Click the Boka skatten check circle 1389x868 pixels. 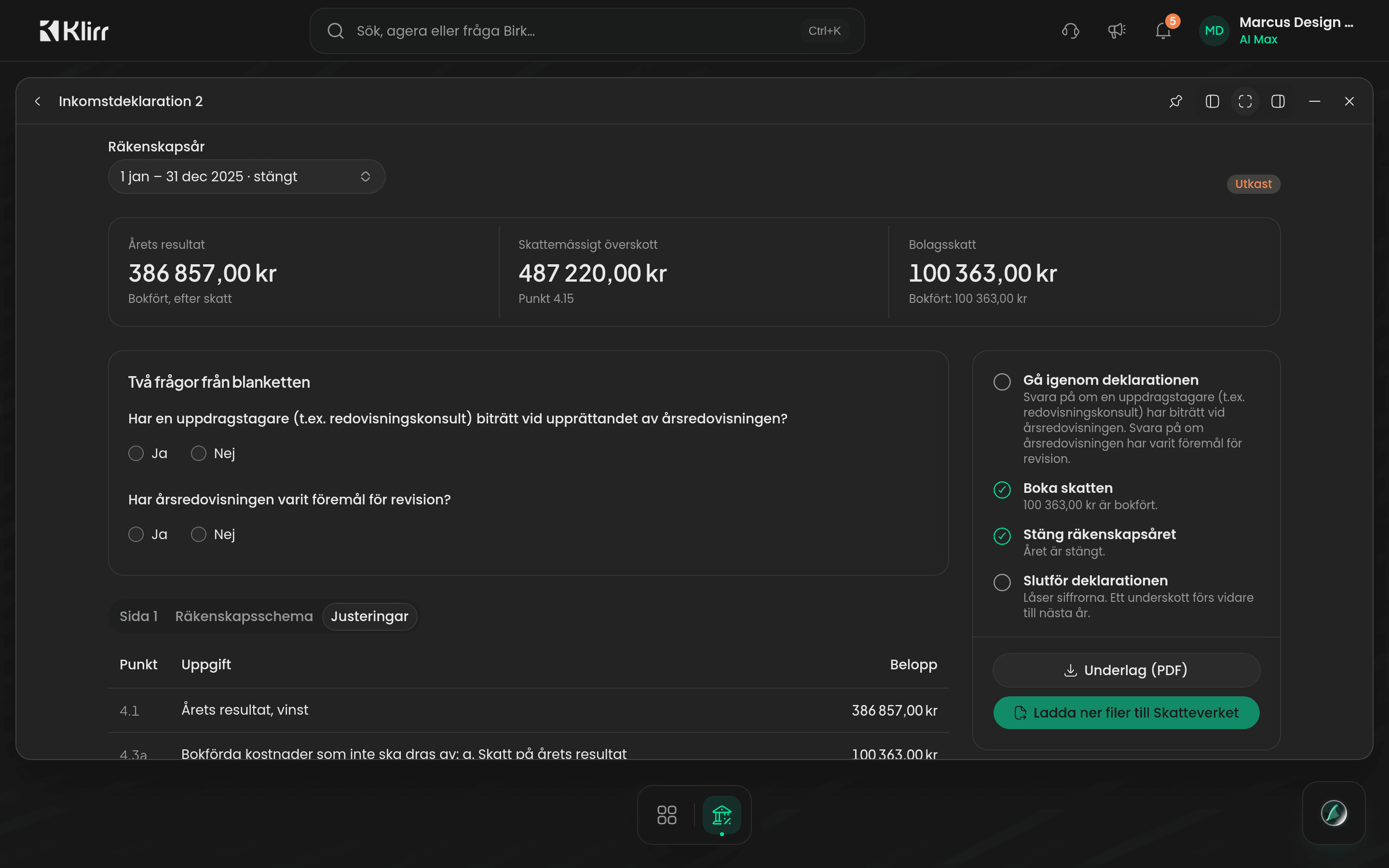1002,489
